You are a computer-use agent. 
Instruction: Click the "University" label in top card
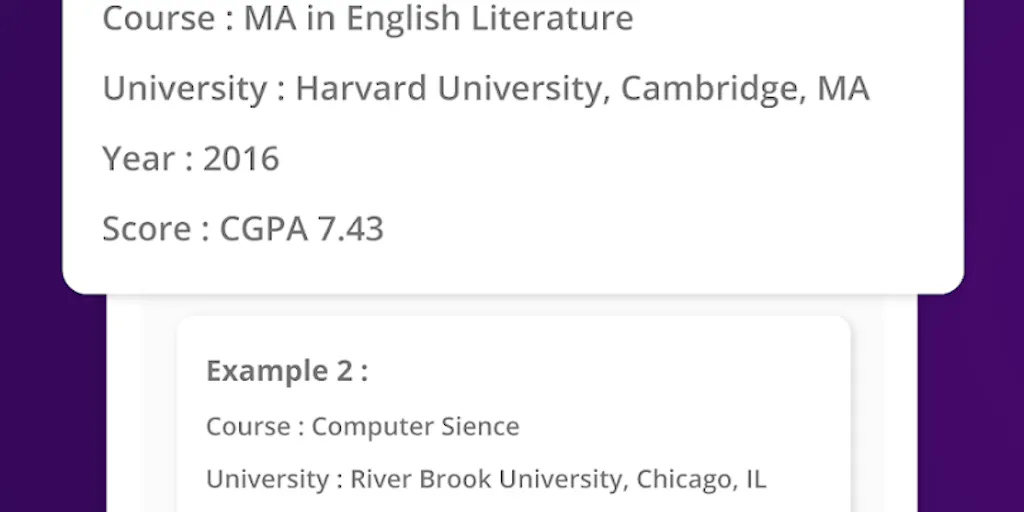tap(185, 89)
